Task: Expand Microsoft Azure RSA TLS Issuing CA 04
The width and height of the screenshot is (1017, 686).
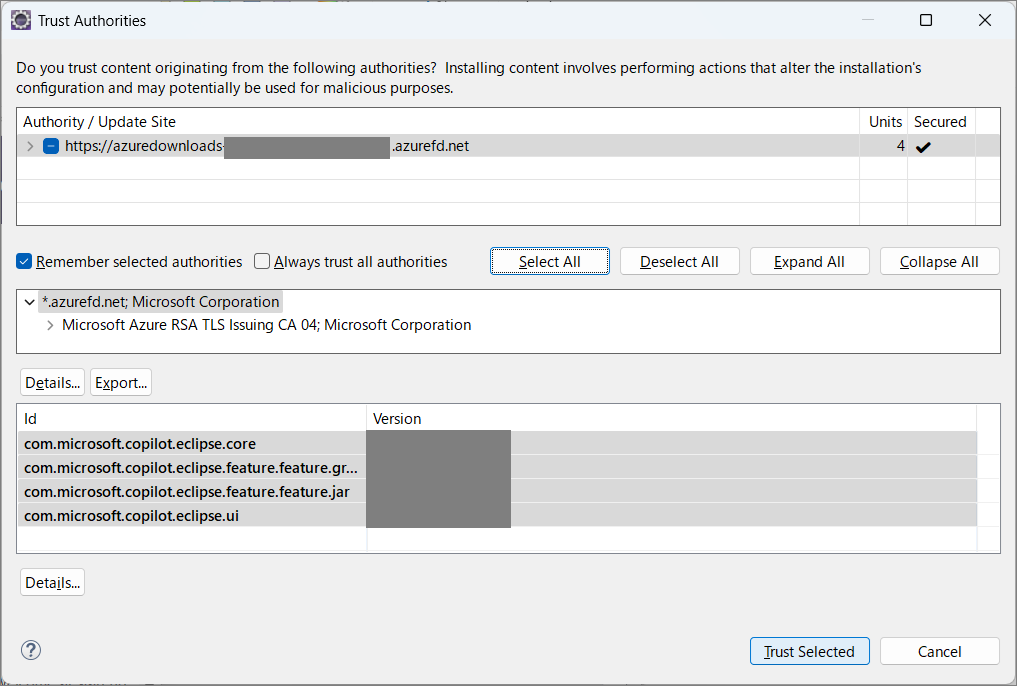Action: point(50,325)
